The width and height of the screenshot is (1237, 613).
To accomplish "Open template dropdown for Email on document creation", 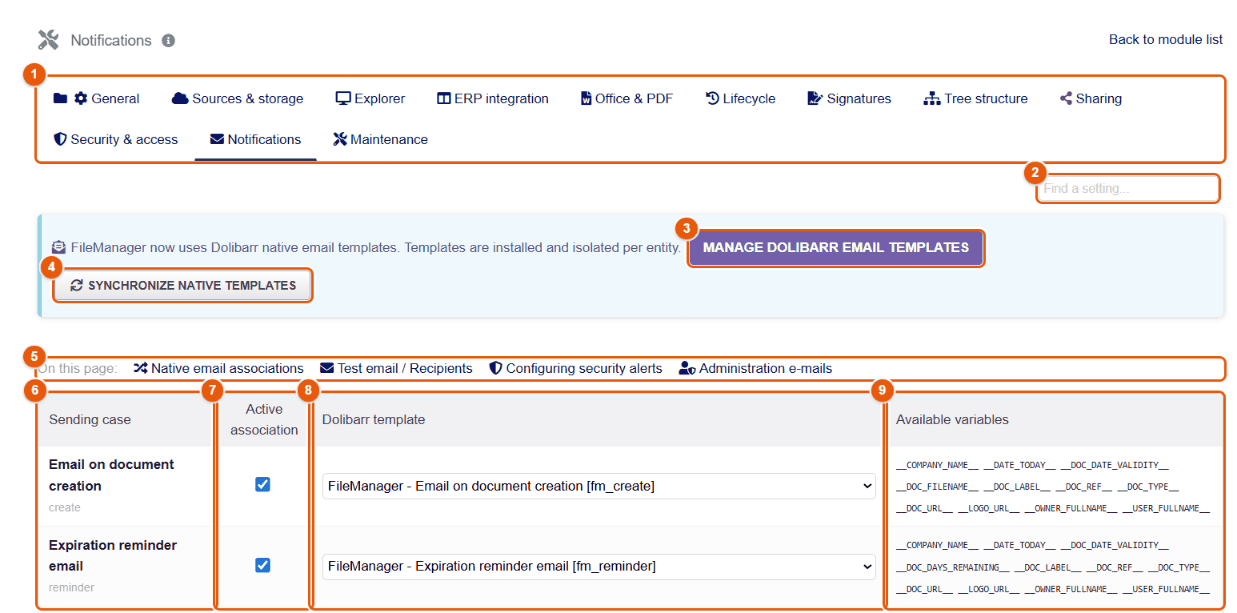I will pyautogui.click(x=599, y=486).
